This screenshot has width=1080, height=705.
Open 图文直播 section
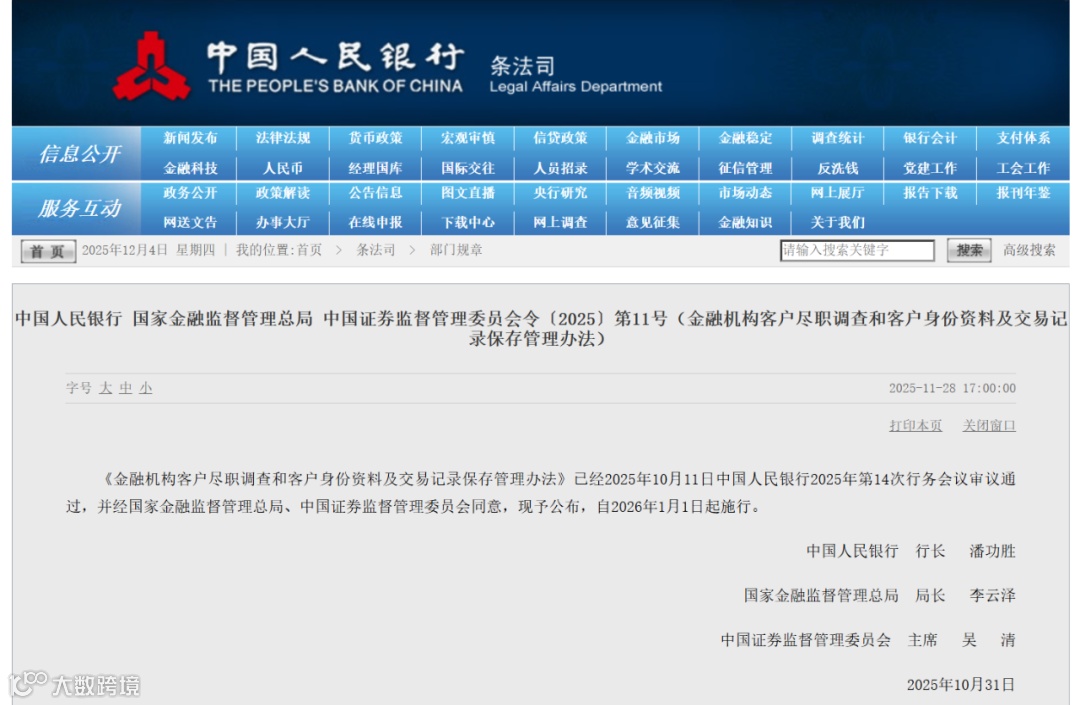468,193
